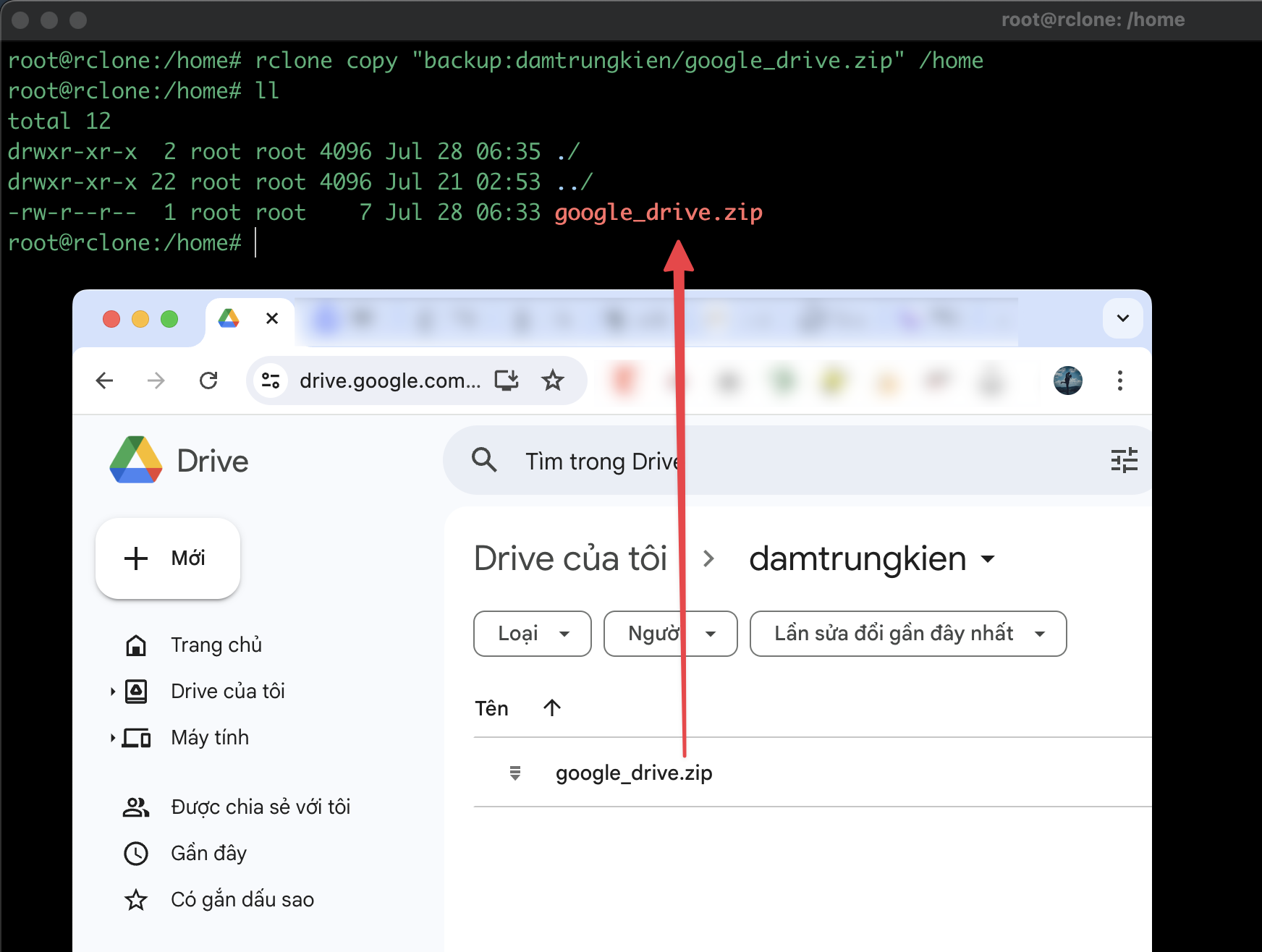Open 'Drive của tôi' in the sidebar
Viewport: 1262px width, 952px height.
coord(228,692)
